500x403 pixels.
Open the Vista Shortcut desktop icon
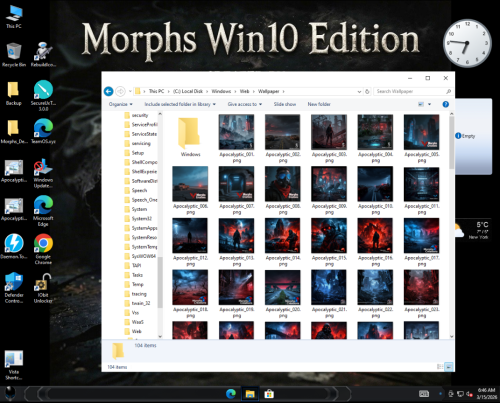point(14,365)
